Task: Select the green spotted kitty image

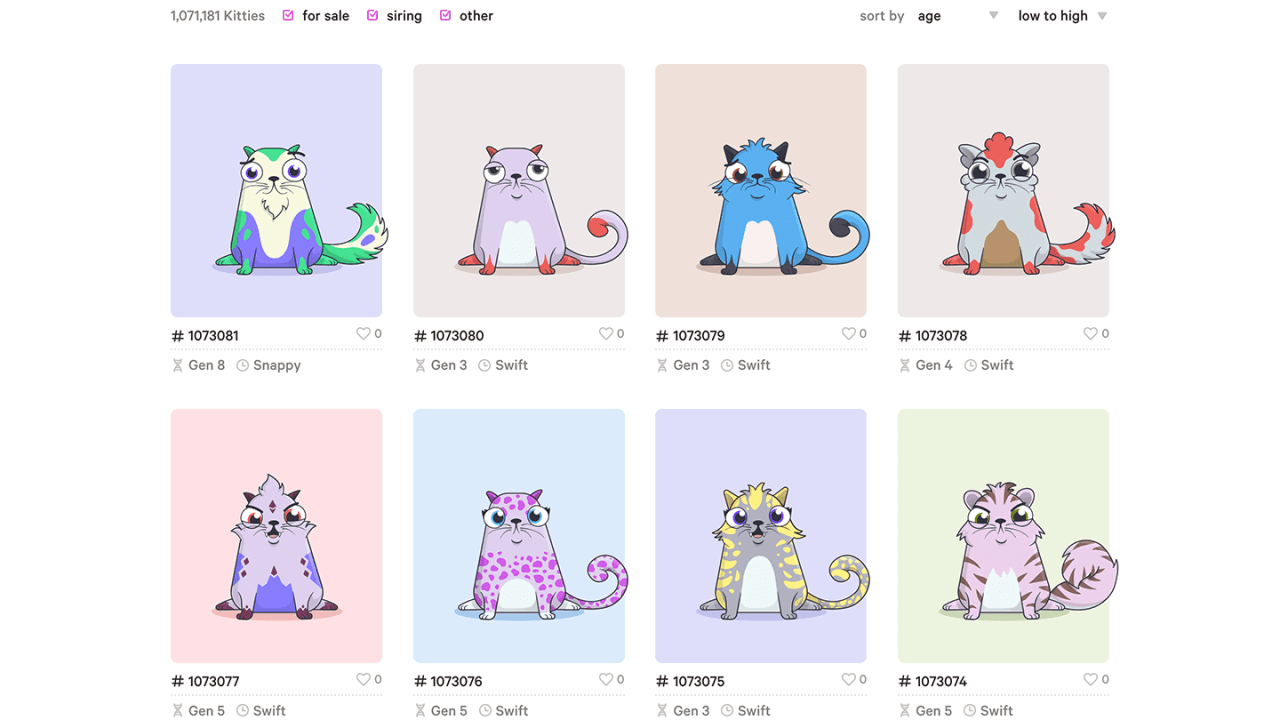Action: (276, 191)
